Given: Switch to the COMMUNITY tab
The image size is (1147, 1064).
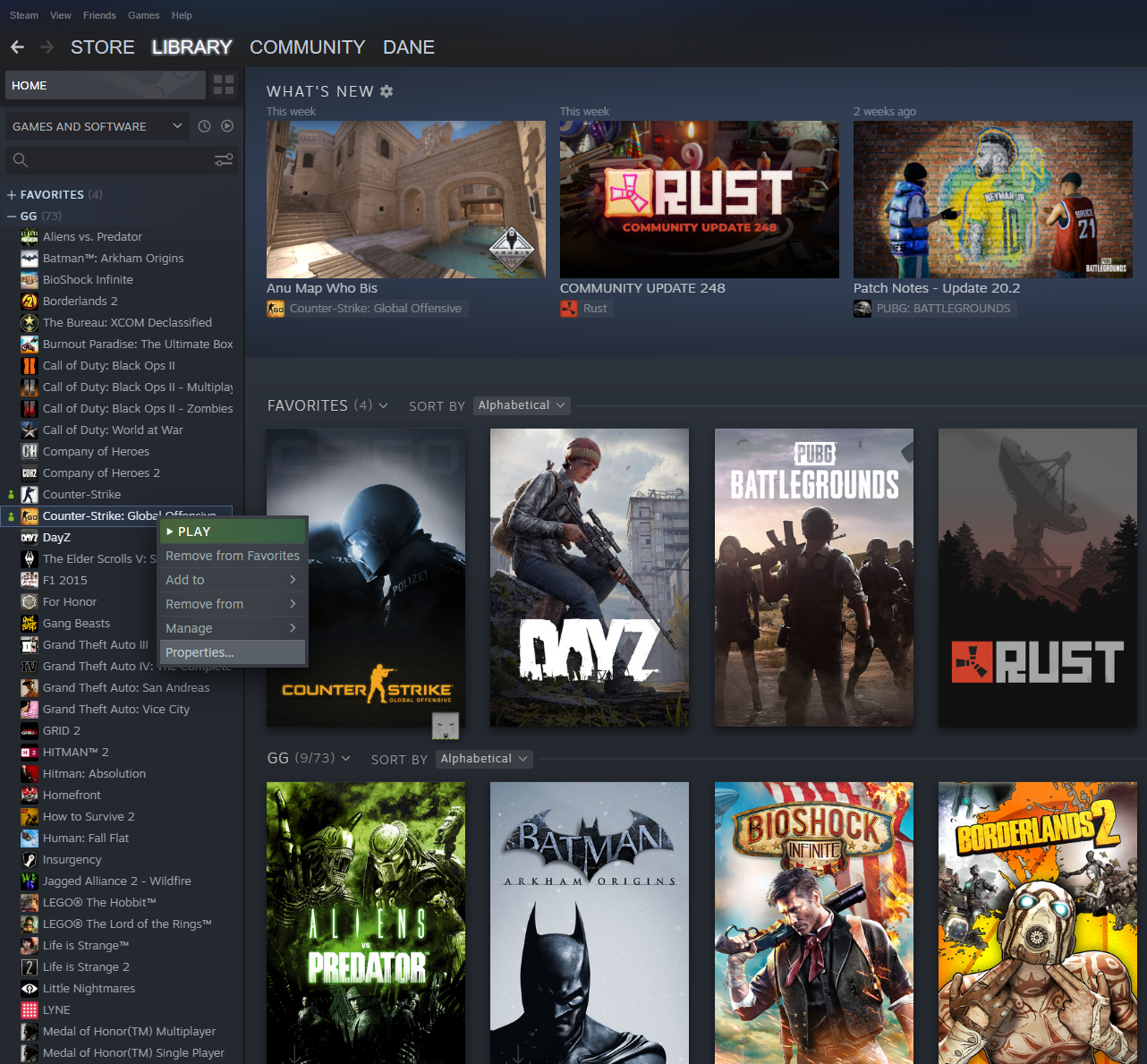Looking at the screenshot, I should [x=308, y=47].
